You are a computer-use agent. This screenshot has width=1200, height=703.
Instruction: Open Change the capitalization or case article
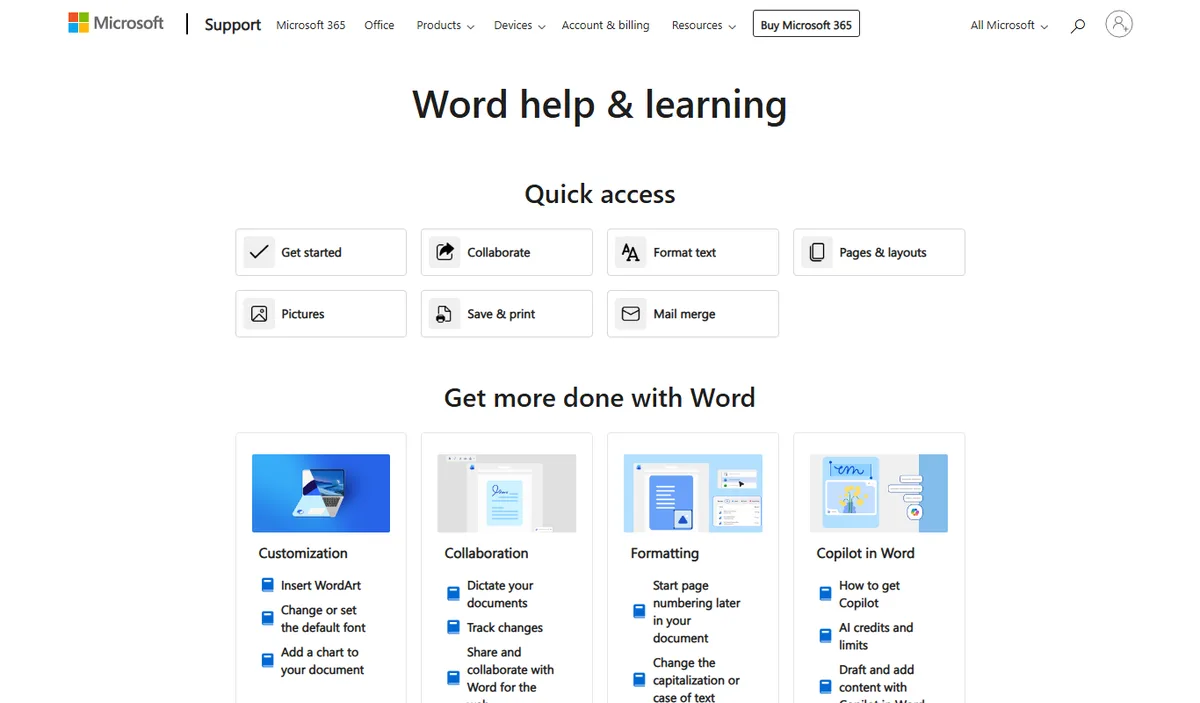[x=696, y=679]
